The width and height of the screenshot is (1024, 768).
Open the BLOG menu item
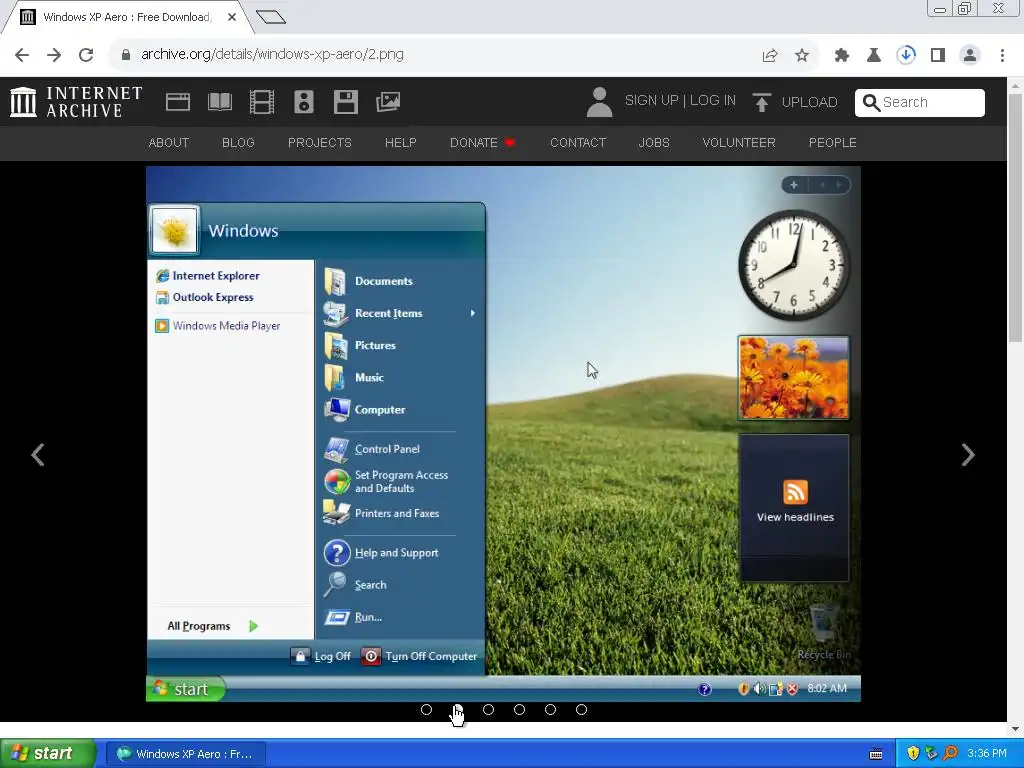tap(238, 142)
